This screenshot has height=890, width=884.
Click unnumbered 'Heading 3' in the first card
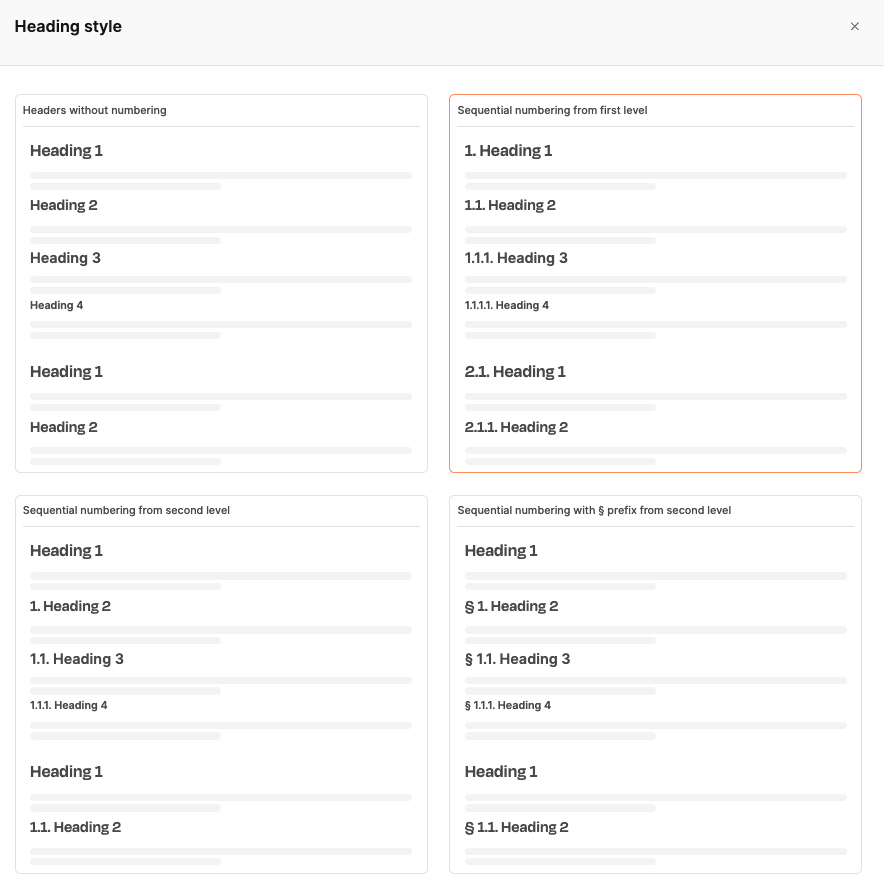coord(65,258)
